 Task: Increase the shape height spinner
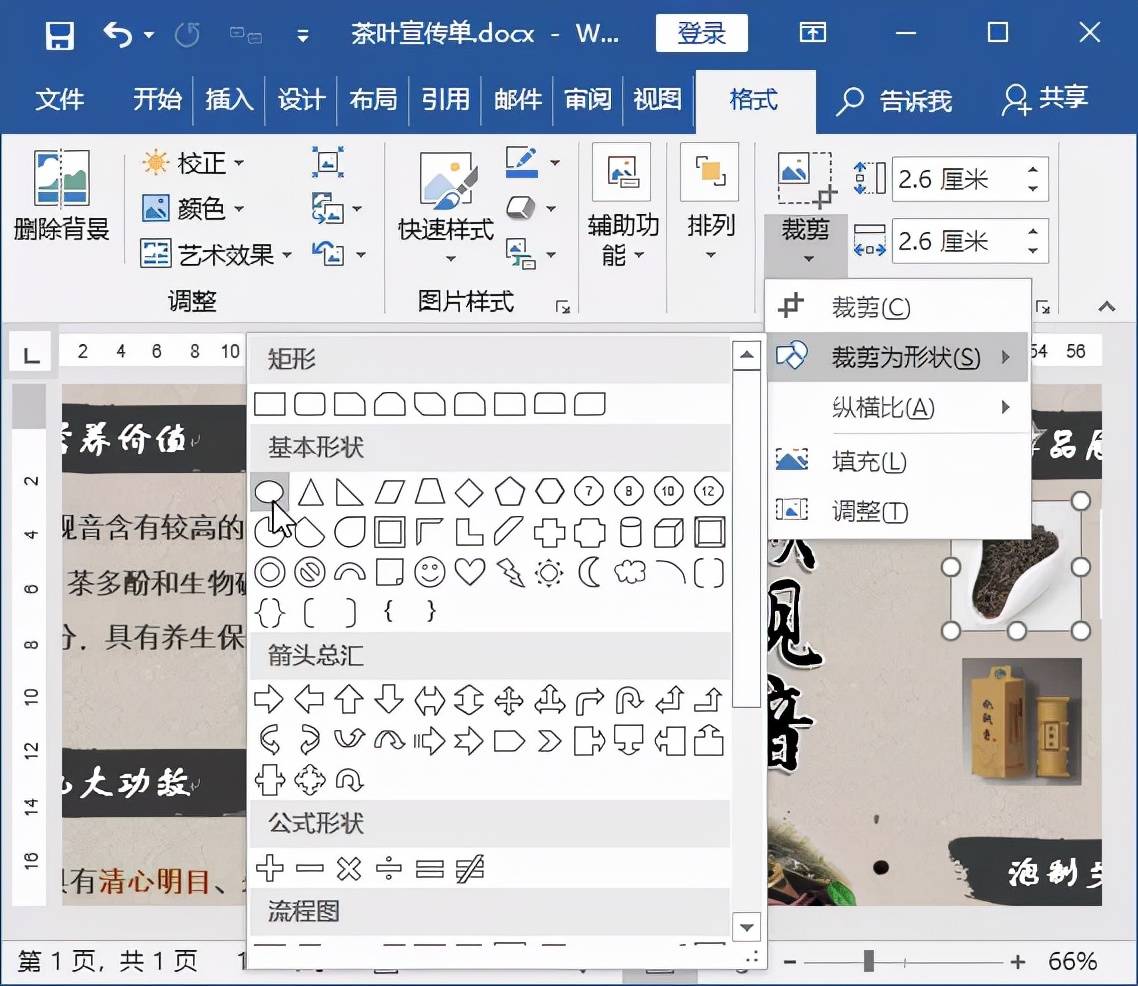[x=1033, y=171]
